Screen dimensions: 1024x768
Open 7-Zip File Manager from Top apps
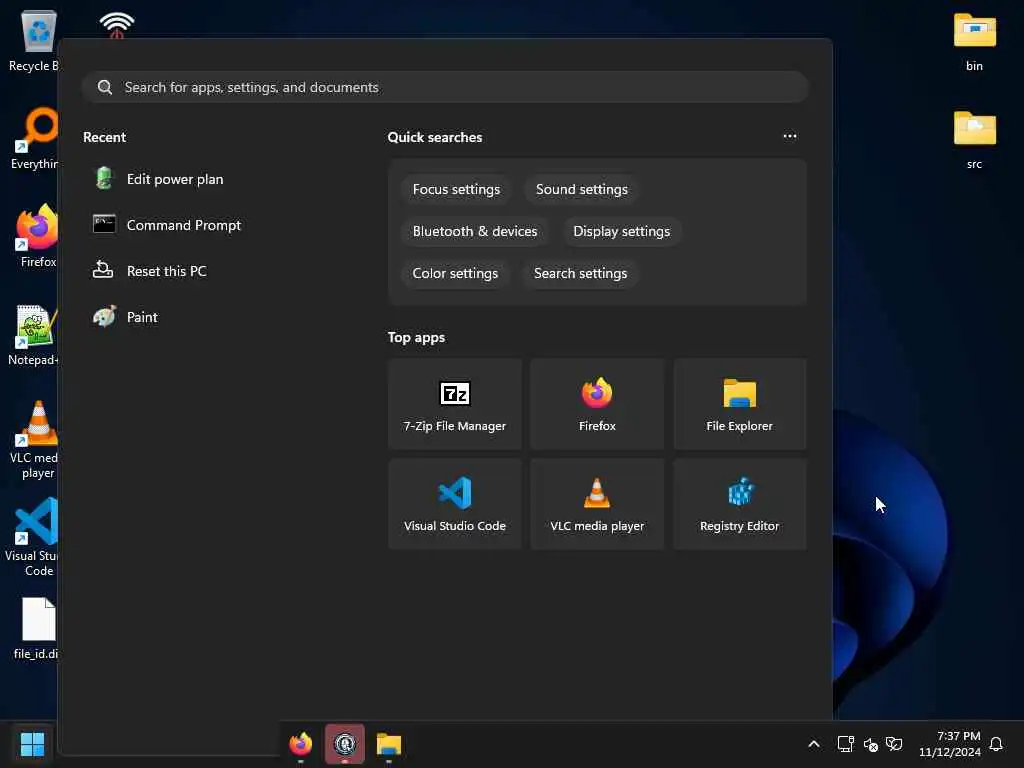(x=455, y=404)
